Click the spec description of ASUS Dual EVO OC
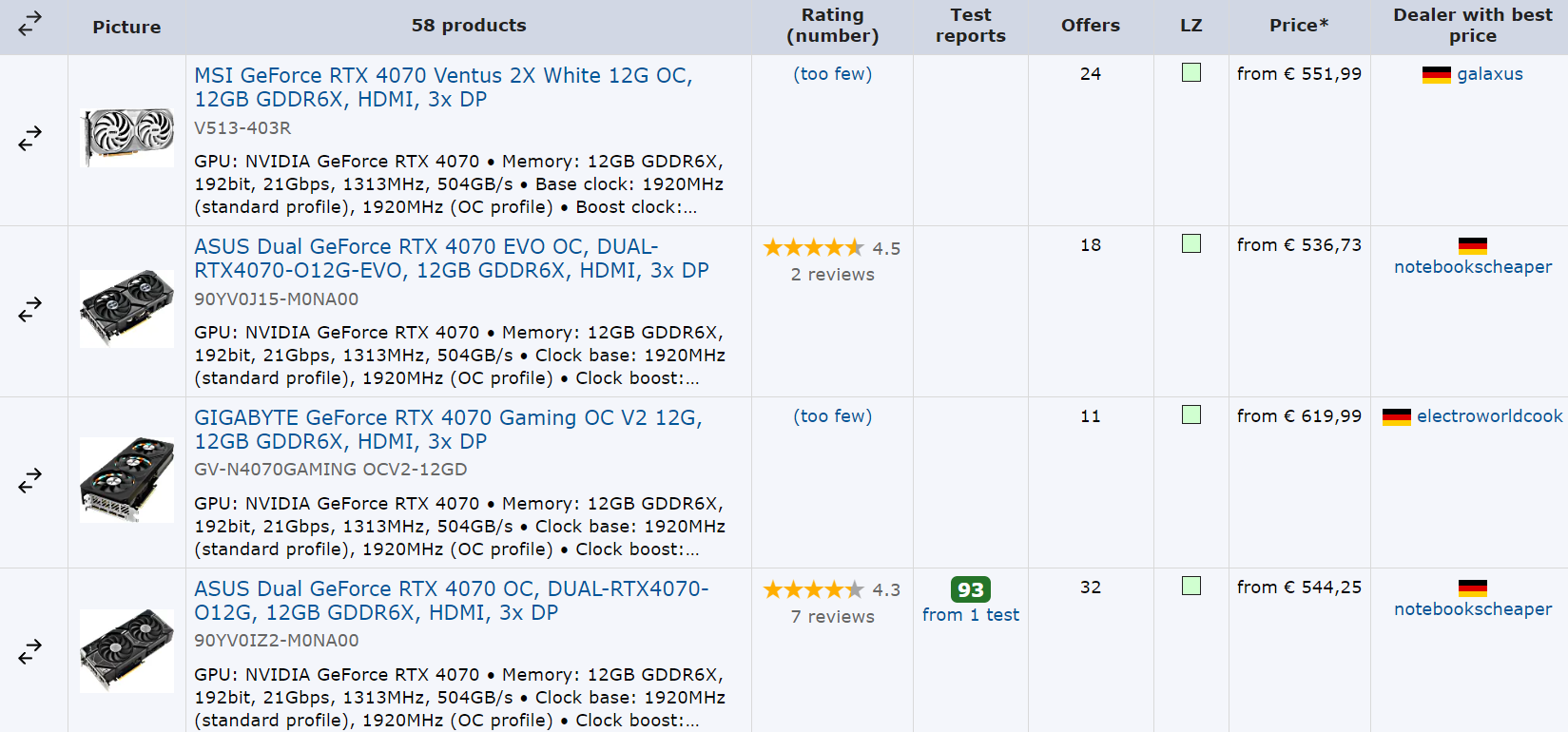This screenshot has height=732, width=1568. (460, 356)
